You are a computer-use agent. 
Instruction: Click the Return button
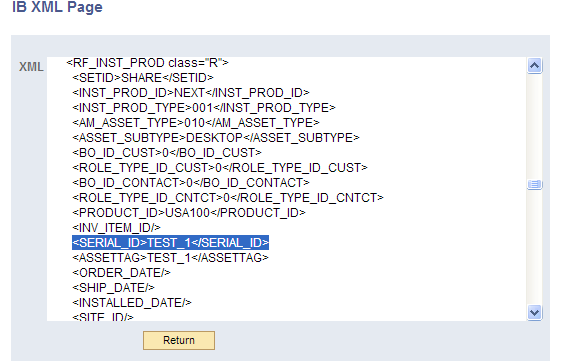179,340
